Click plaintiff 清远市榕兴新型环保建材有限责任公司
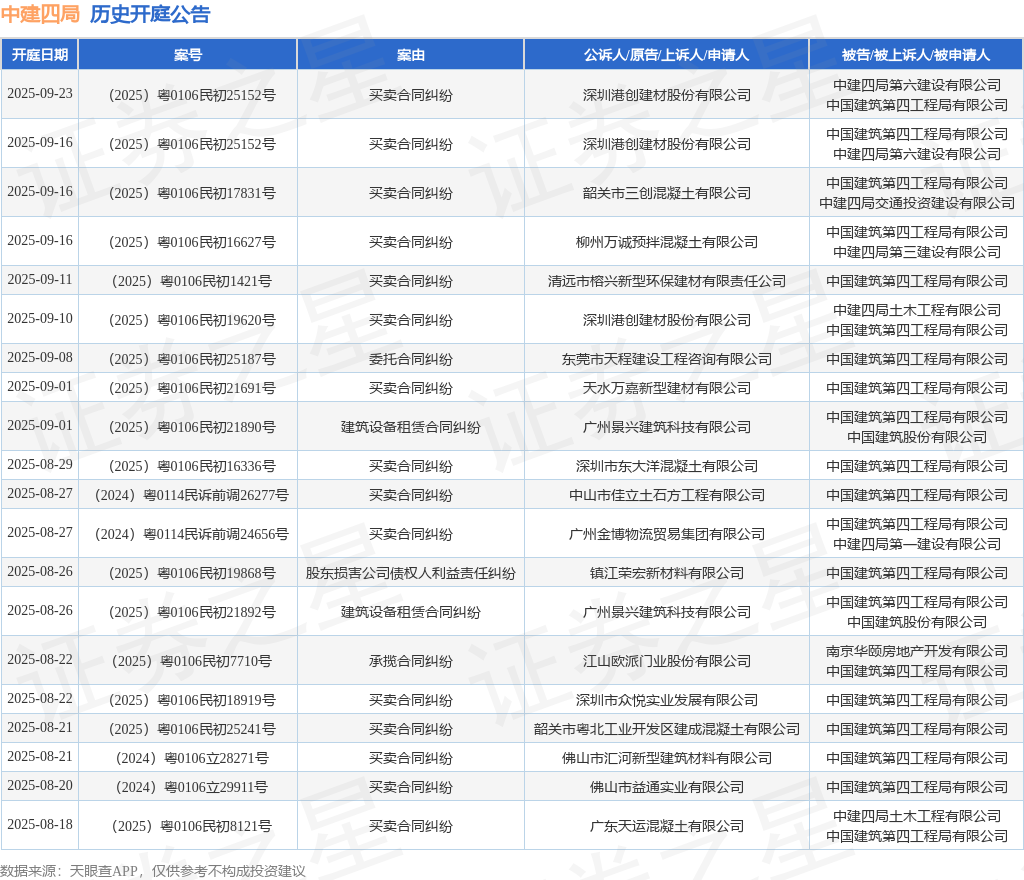 [x=667, y=281]
